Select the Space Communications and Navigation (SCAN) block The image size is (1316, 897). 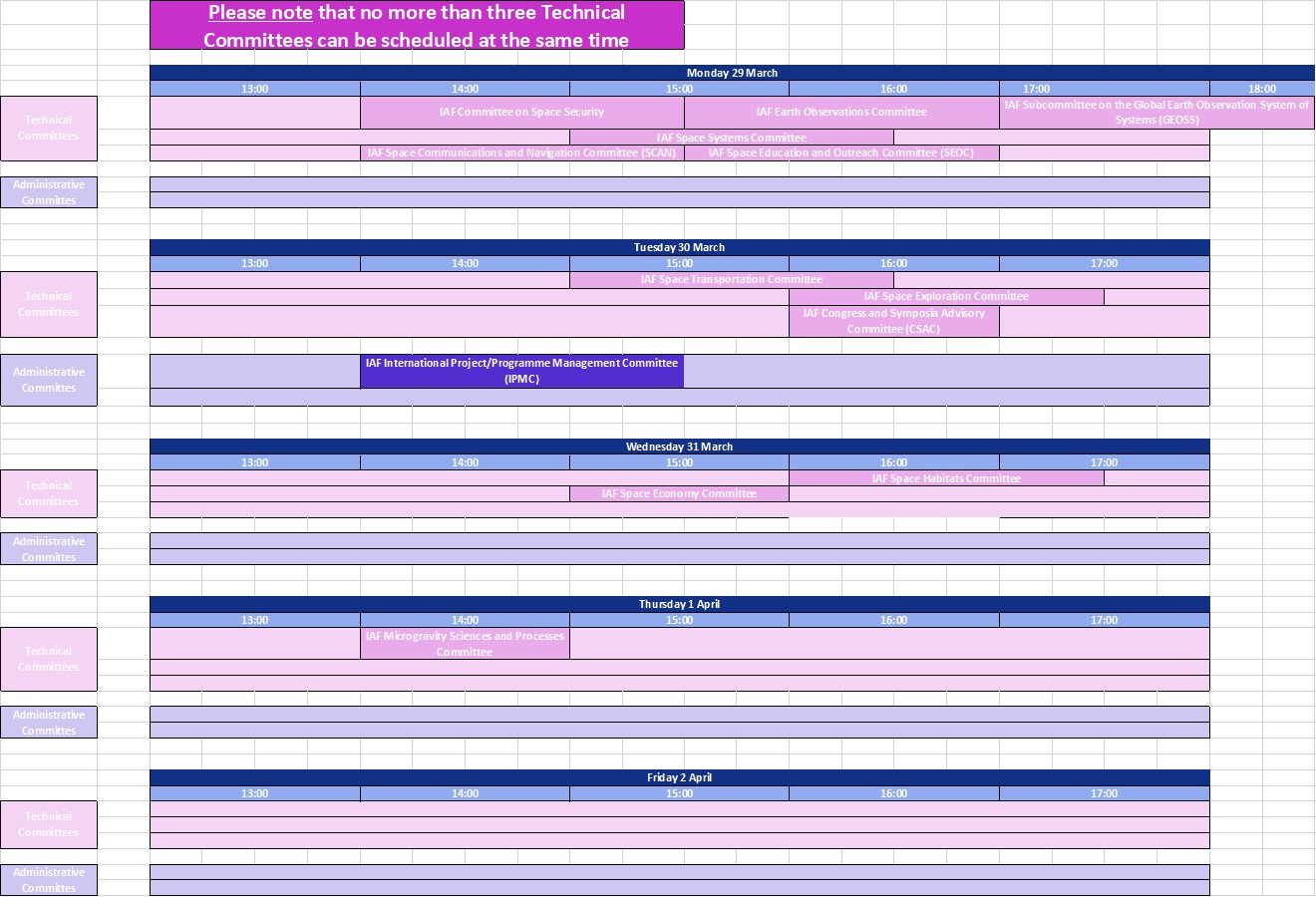[x=522, y=152]
